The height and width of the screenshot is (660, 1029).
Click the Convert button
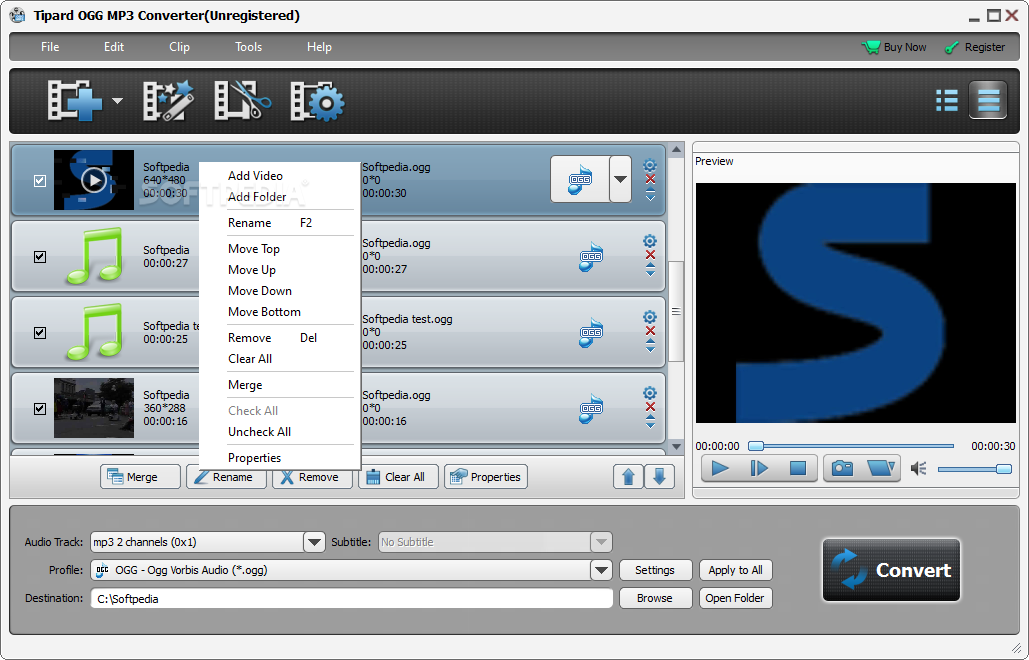(891, 570)
